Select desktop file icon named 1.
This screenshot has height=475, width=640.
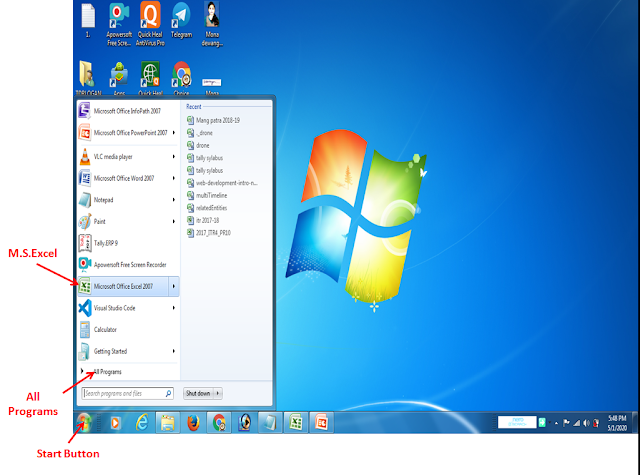(88, 20)
